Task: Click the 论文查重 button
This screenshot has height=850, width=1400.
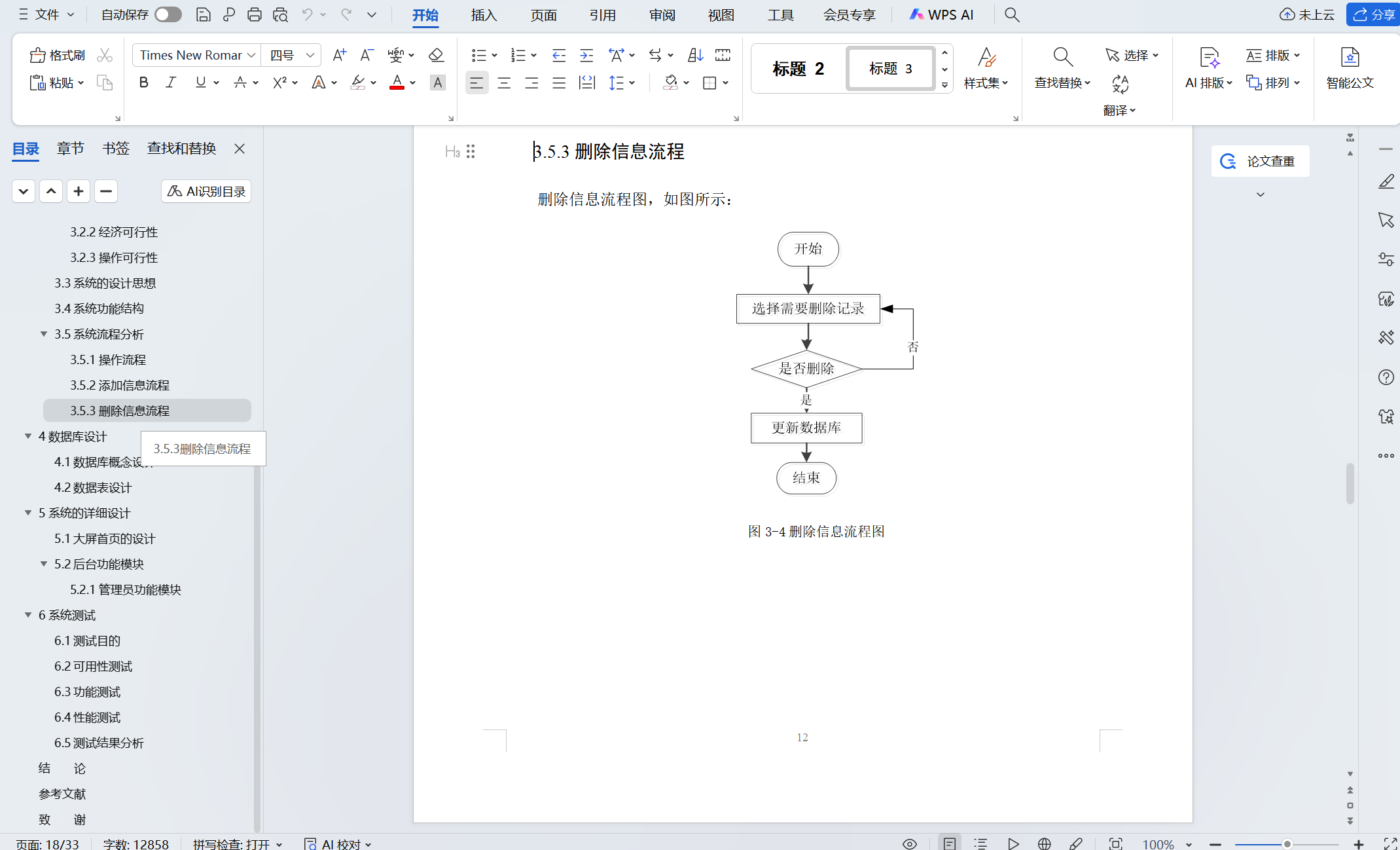Action: 1260,161
